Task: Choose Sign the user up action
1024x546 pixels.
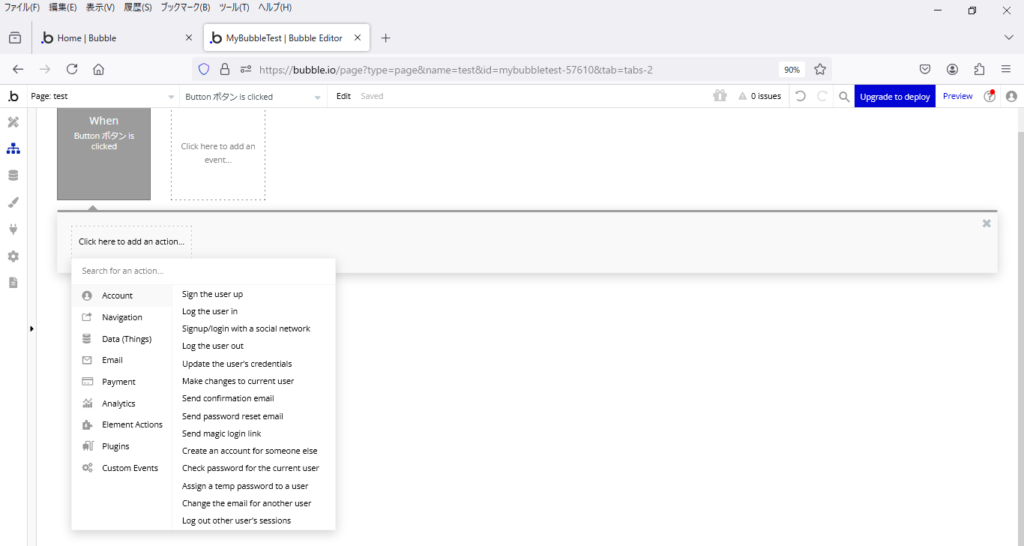Action: pyautogui.click(x=212, y=294)
